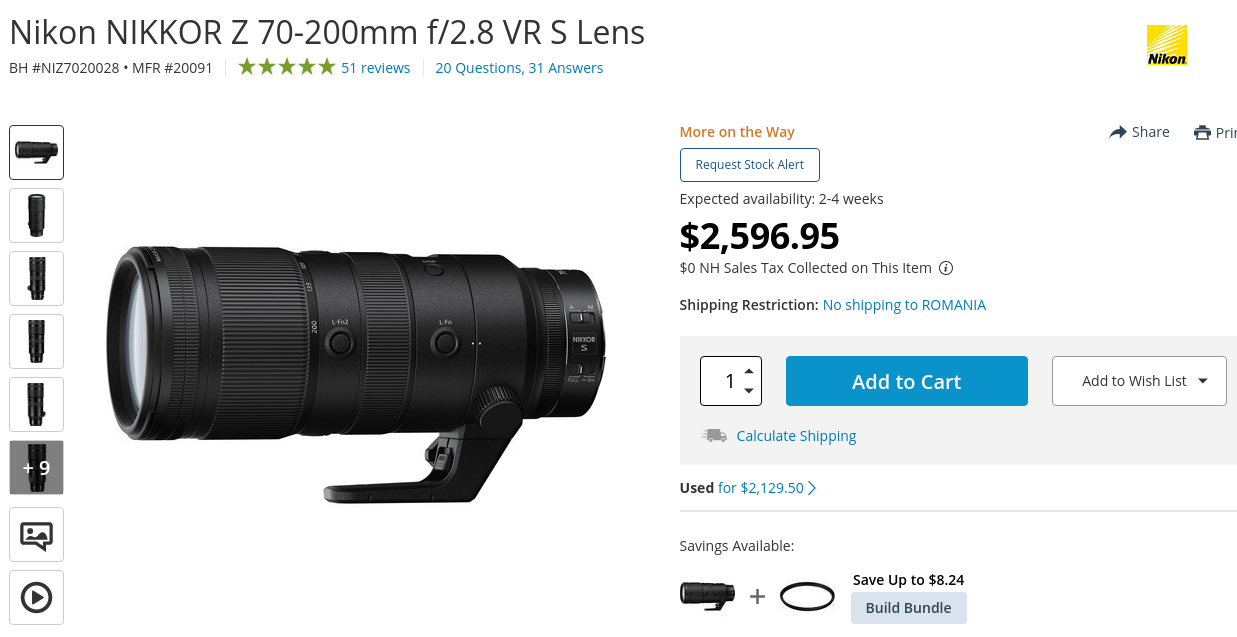Expand the used price offer chevron

(812, 488)
